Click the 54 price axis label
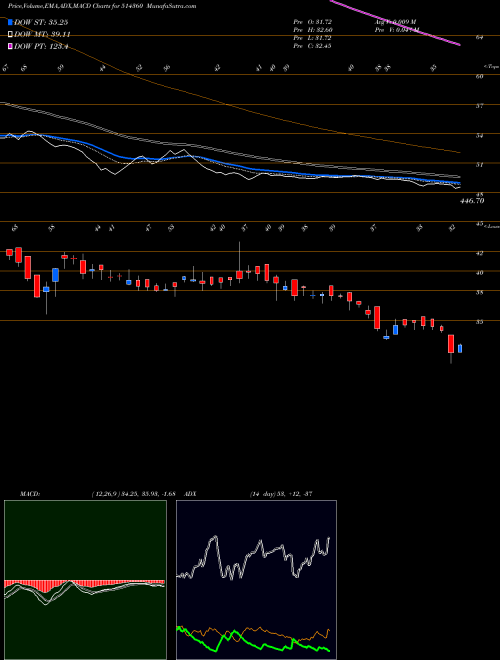This screenshot has width=500, height=660. point(479,136)
